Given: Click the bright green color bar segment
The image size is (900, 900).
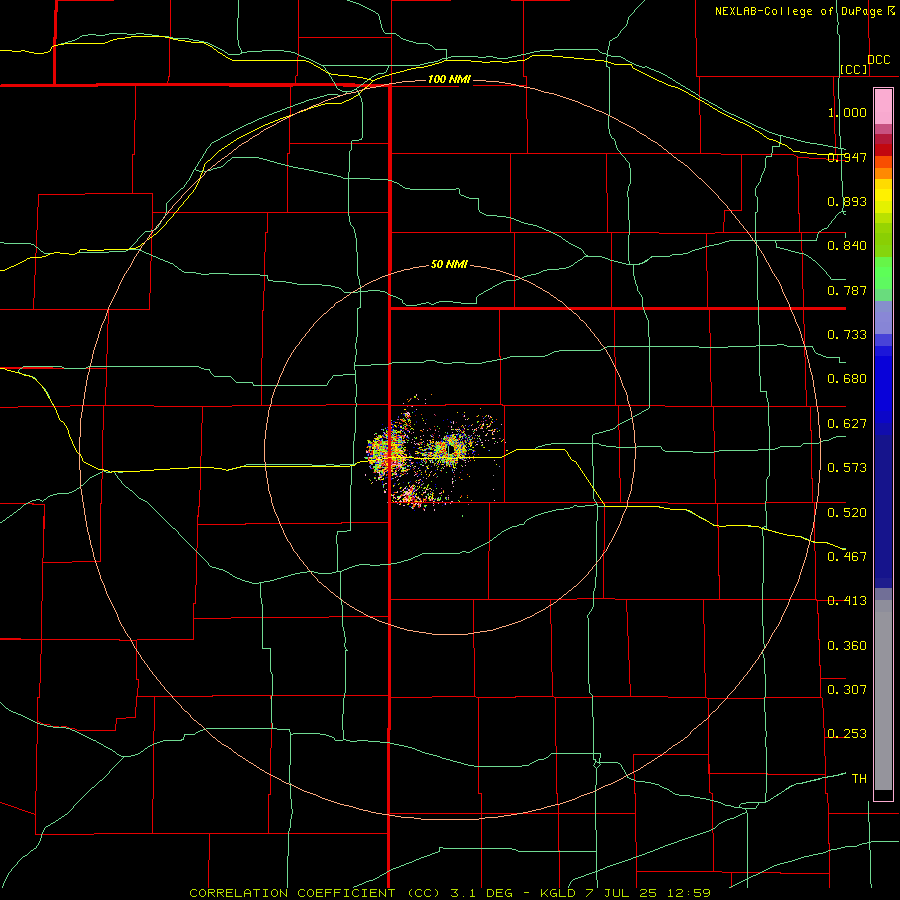Looking at the screenshot, I should point(883,273).
